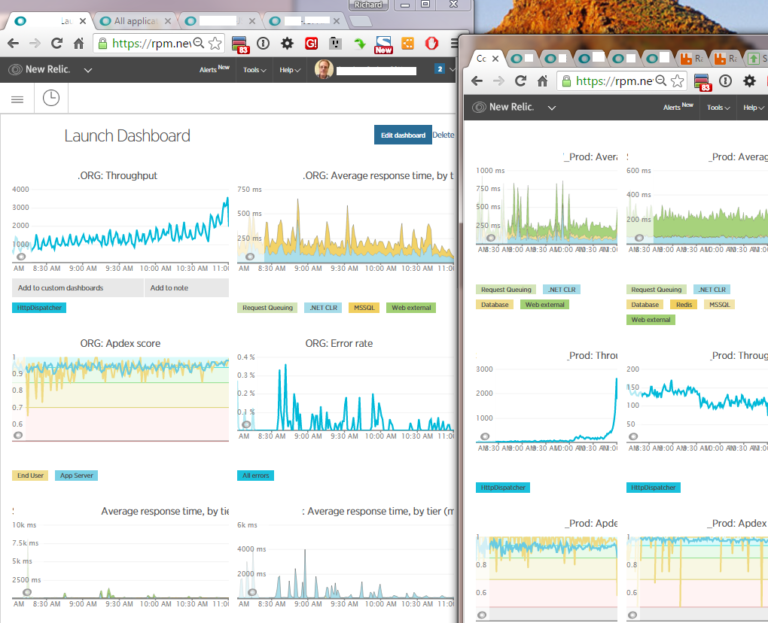The width and height of the screenshot is (768, 623).
Task: Click the green arrow extension icon
Action: click(x=360, y=44)
